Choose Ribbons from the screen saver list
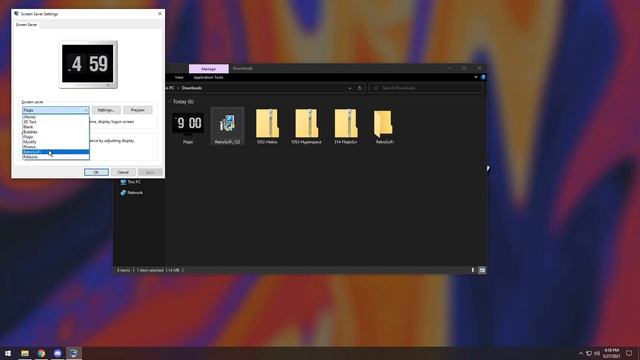The width and height of the screenshot is (640, 360). [x=56, y=157]
